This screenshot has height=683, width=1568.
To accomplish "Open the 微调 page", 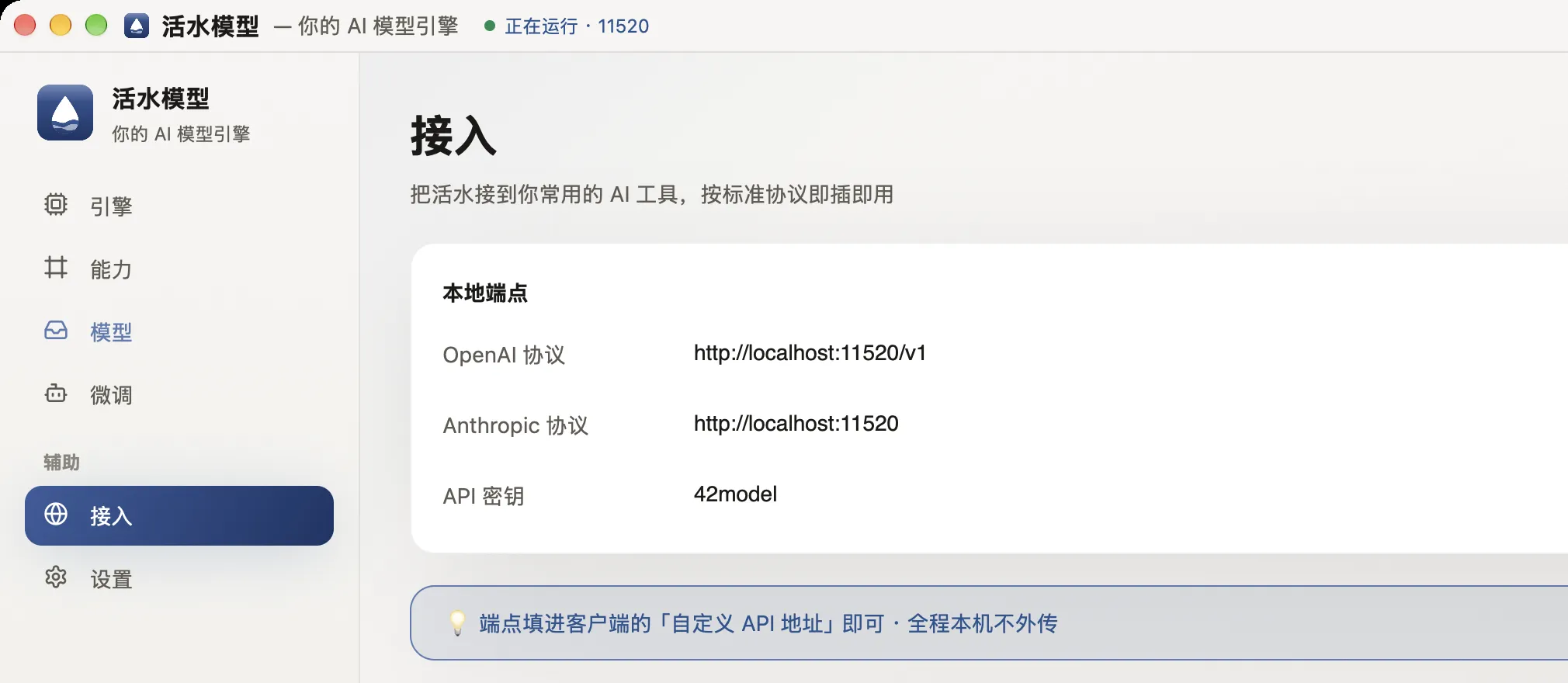I will click(x=179, y=394).
